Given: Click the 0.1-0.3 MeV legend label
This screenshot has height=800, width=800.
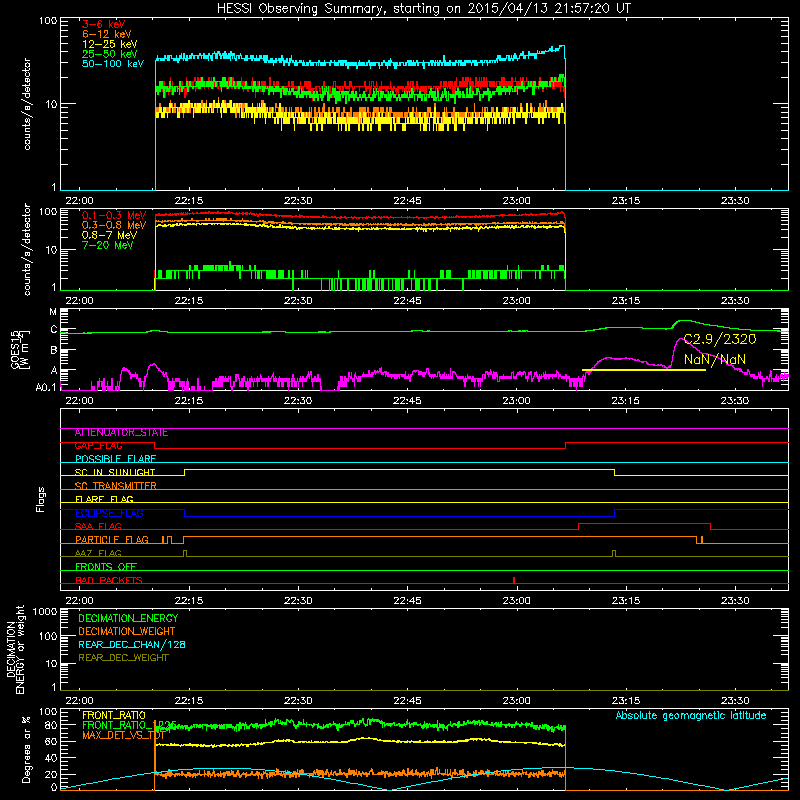Looking at the screenshot, I should tap(114, 215).
